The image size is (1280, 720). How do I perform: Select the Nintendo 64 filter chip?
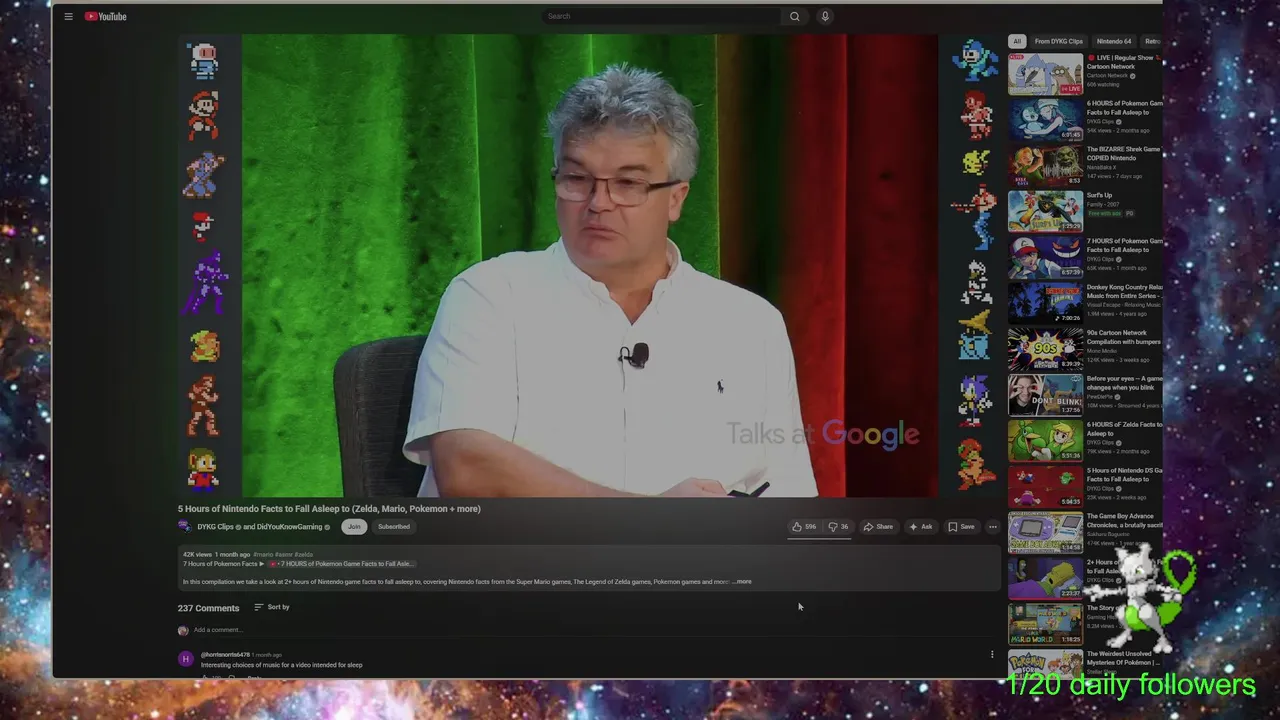1113,41
